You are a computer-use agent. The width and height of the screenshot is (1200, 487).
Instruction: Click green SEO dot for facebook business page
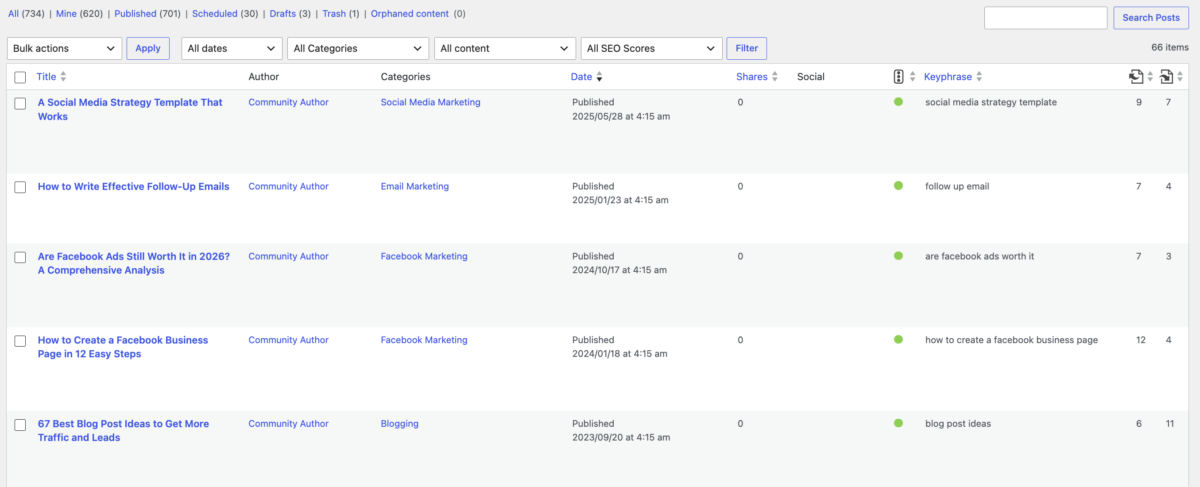pyautogui.click(x=898, y=340)
